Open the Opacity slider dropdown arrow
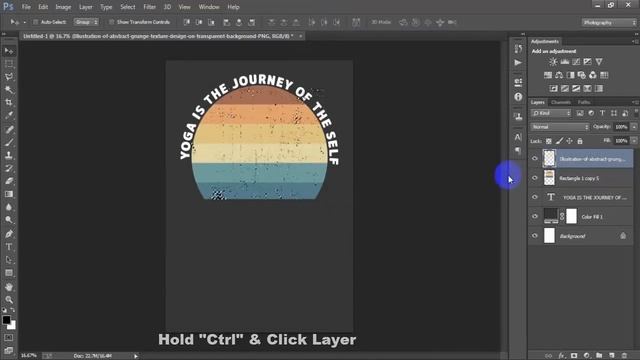 (634, 127)
